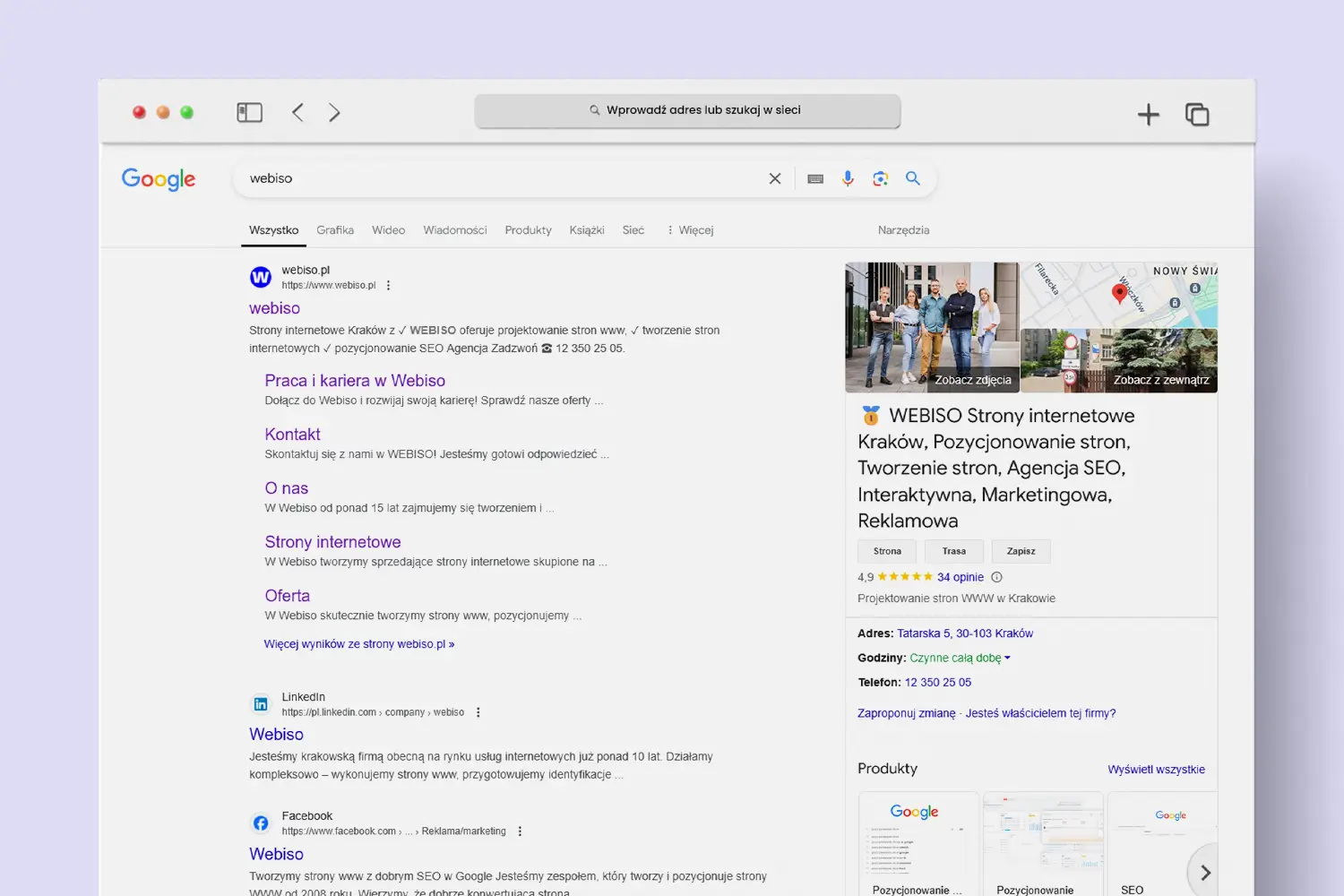Viewport: 1344px width, 896px height.
Task: Open options menu for Facebook result
Action: click(x=520, y=831)
